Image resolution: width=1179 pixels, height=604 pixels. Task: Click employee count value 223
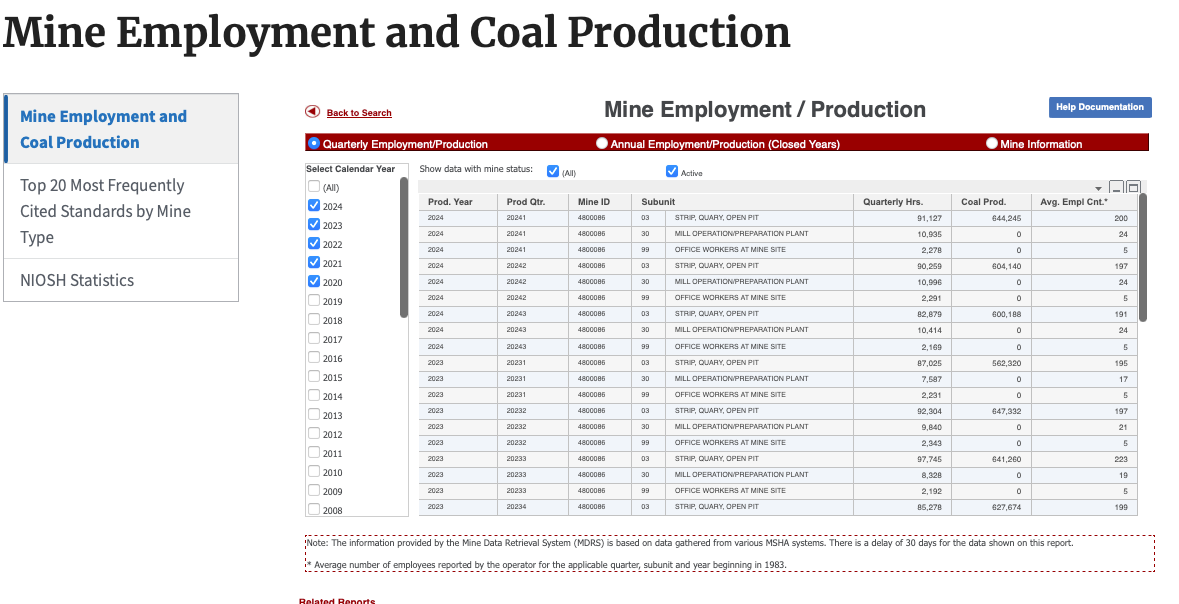1120,459
